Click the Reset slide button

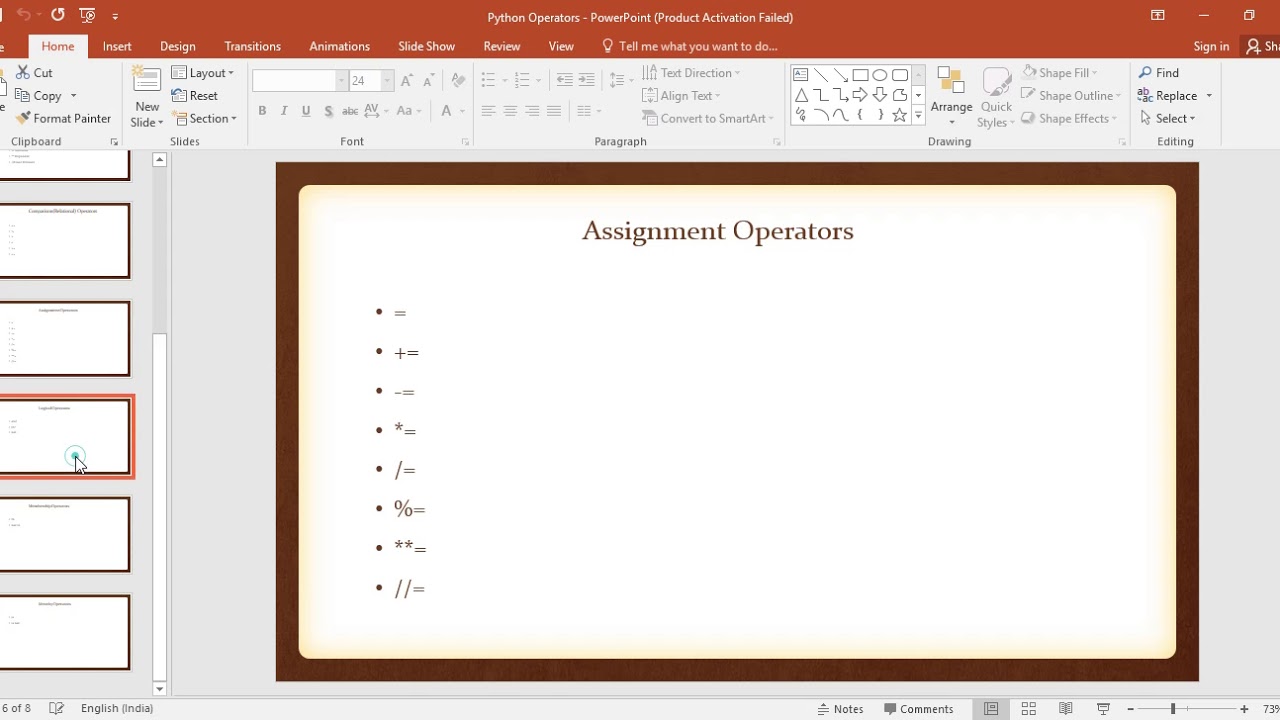(x=195, y=96)
